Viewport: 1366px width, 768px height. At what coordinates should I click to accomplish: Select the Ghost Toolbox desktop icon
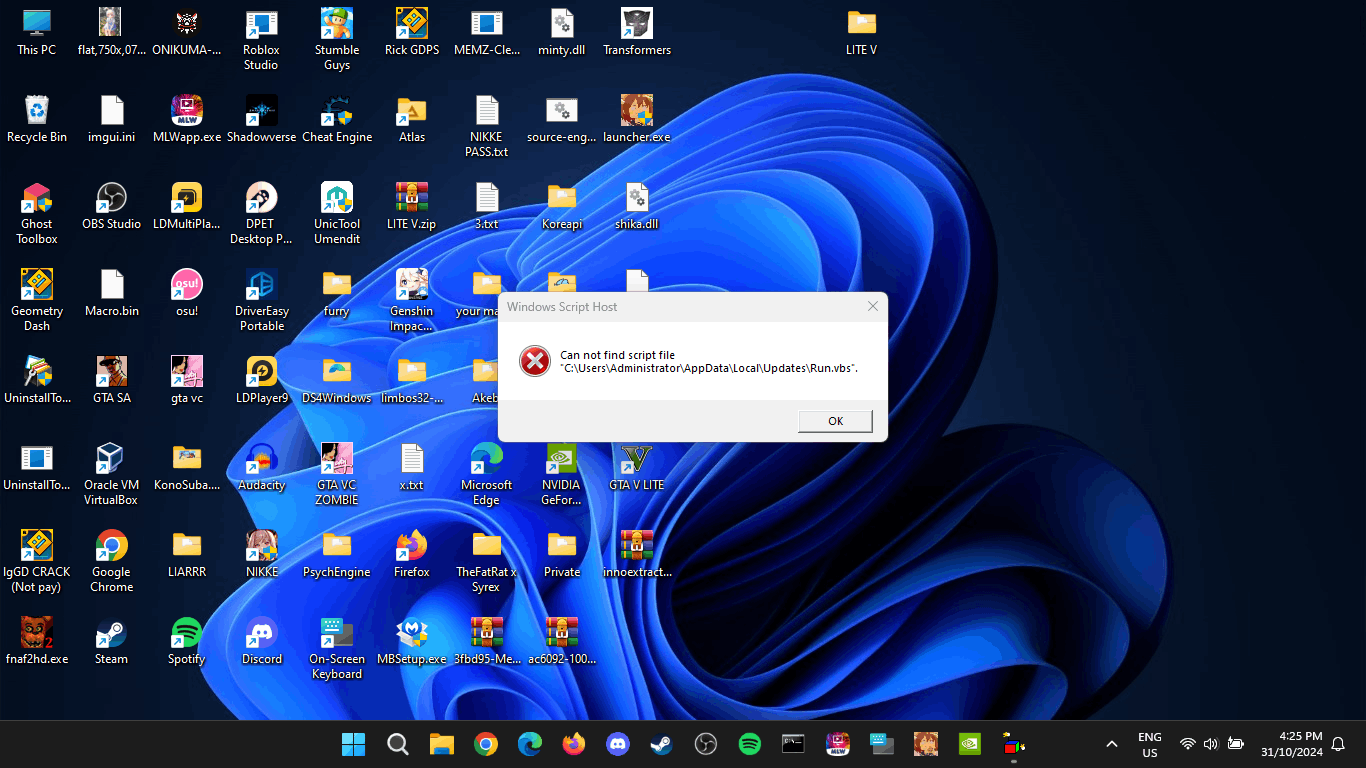coord(37,214)
